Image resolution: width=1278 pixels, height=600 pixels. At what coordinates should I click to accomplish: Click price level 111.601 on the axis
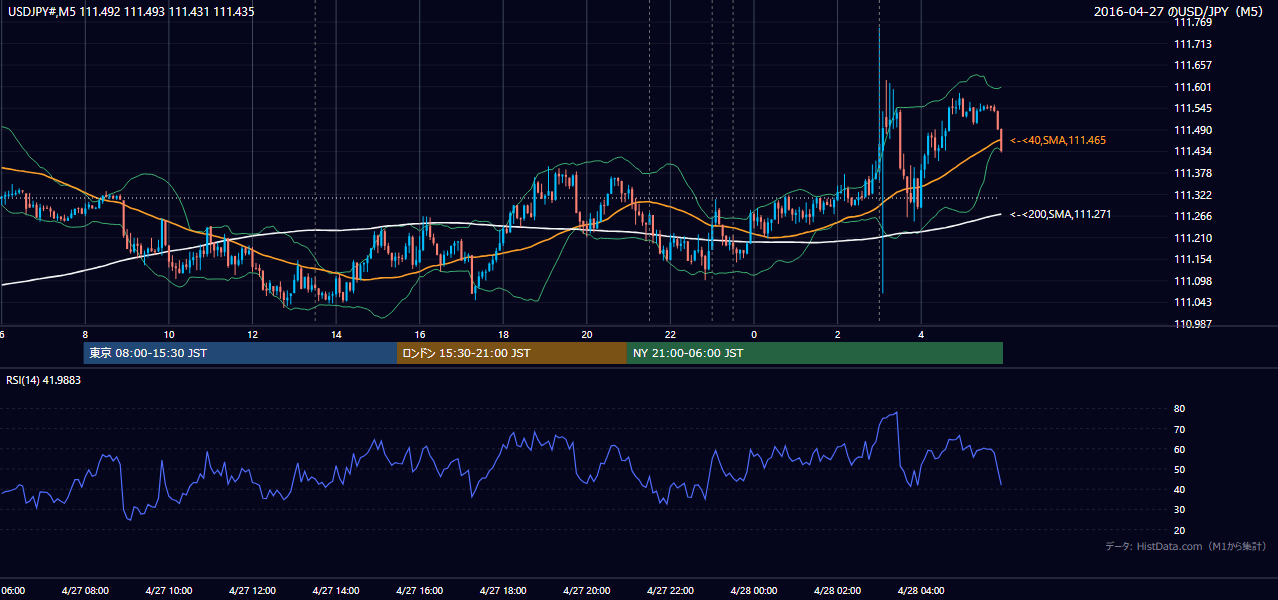[1192, 87]
